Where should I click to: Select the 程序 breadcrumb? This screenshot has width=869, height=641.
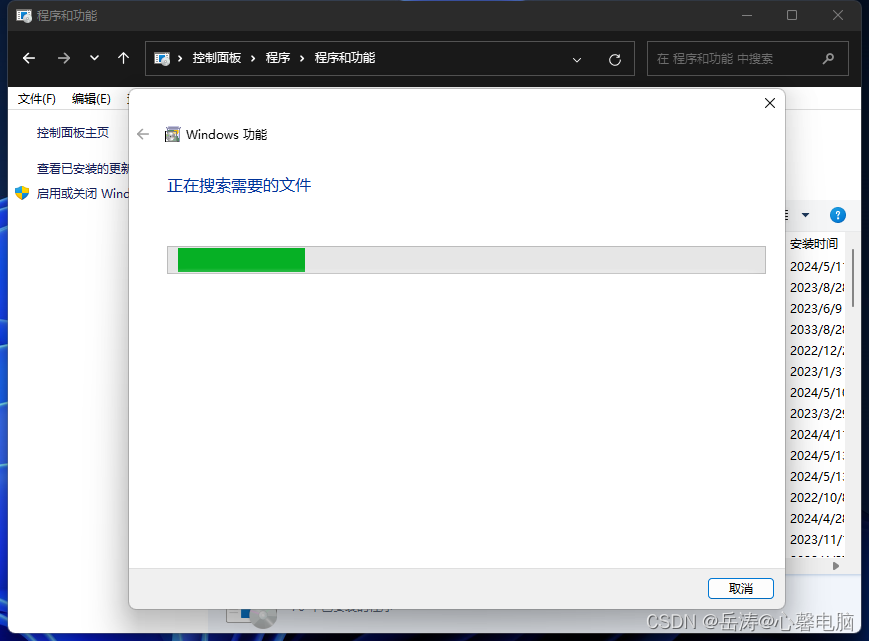(278, 58)
